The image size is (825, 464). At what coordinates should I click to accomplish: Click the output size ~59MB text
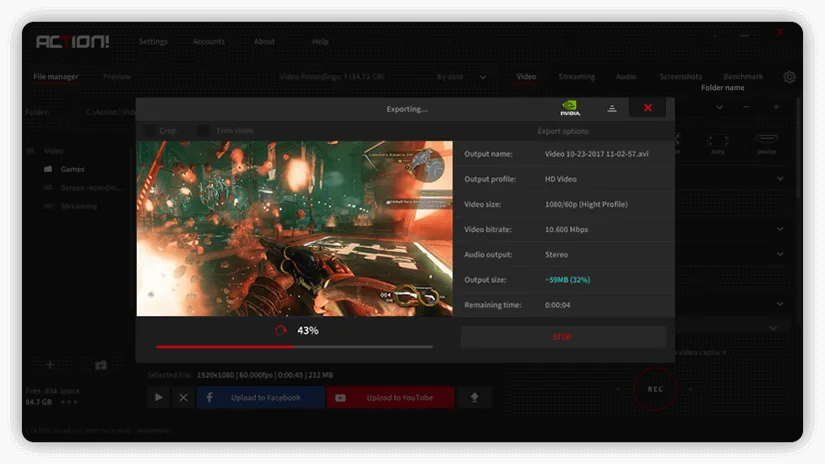(567, 280)
